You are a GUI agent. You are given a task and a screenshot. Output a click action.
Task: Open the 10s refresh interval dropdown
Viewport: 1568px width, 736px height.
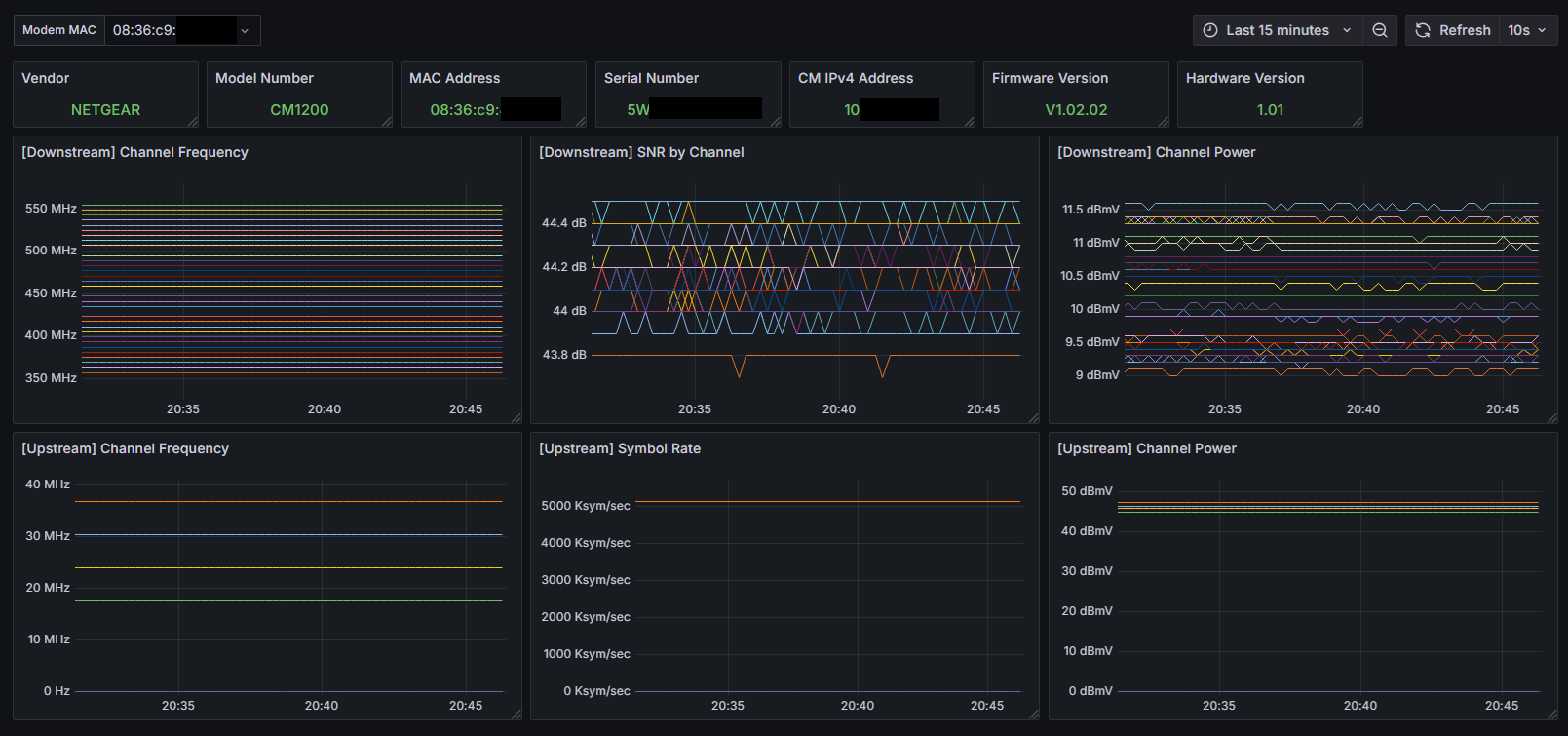coord(1527,30)
